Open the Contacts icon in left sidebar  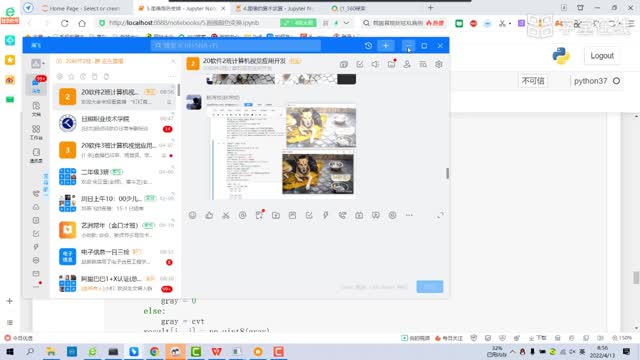[36, 155]
